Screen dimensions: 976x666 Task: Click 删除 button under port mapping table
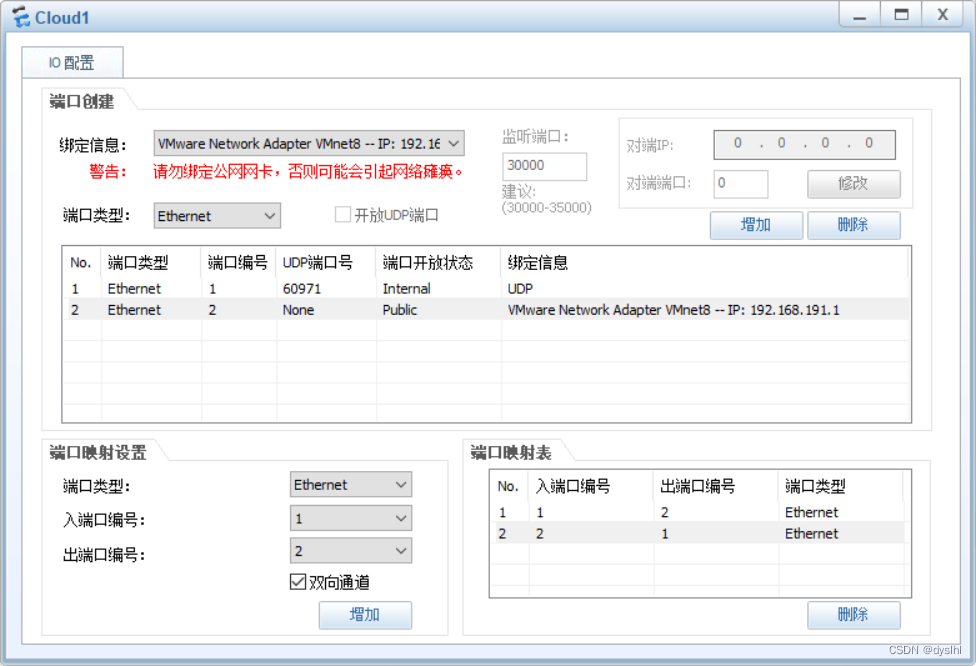[853, 615]
